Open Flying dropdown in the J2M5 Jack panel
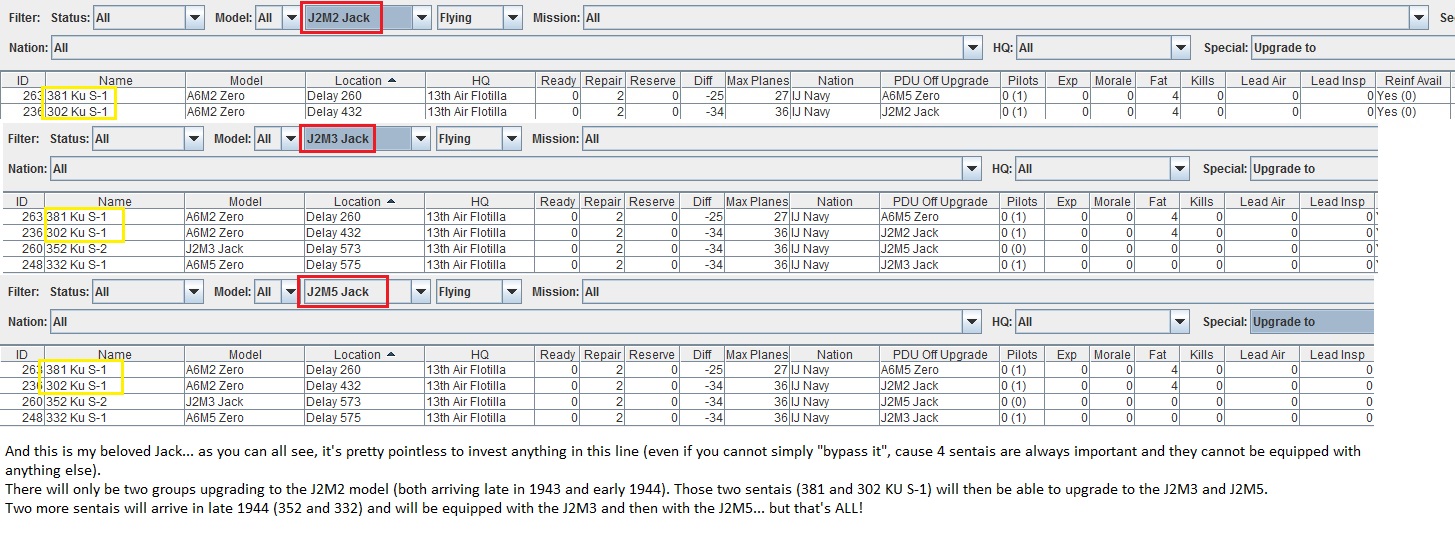Viewport: 1455px width, 541px height. (x=480, y=292)
